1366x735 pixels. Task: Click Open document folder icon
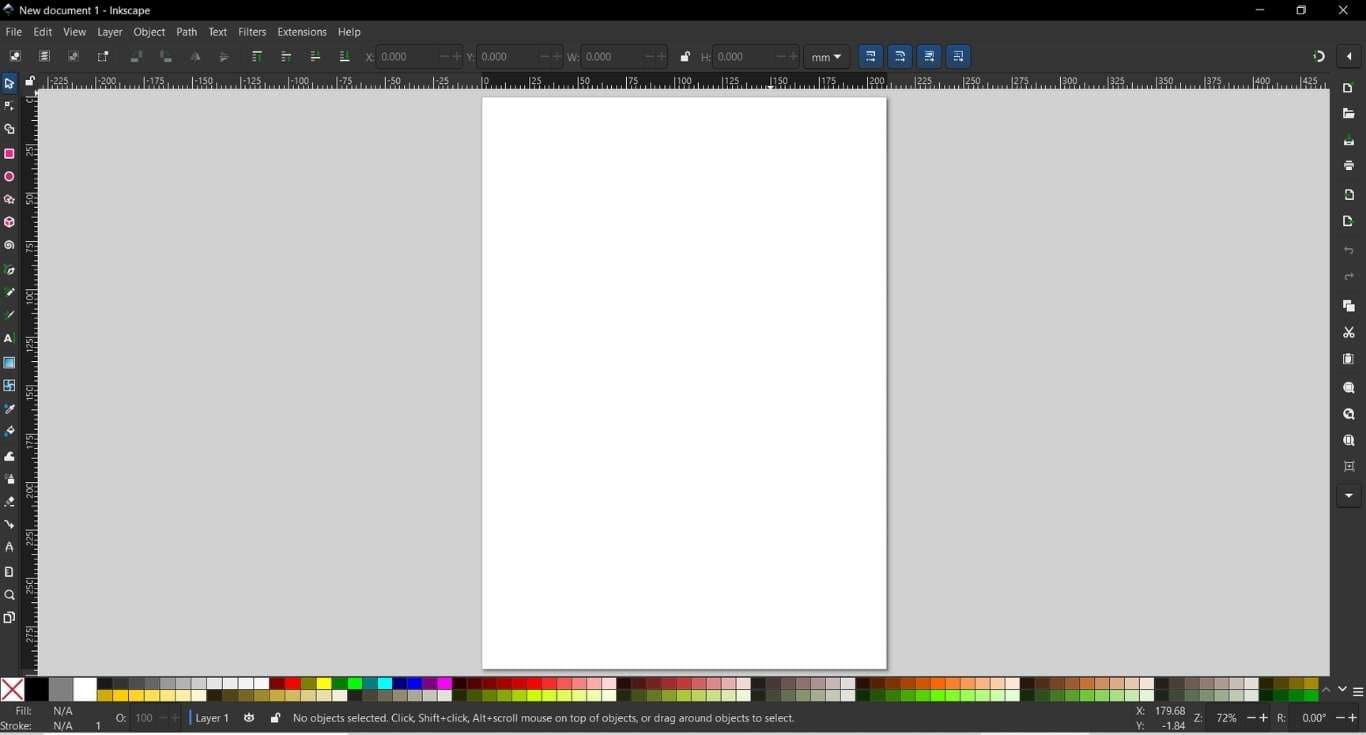(x=1349, y=114)
